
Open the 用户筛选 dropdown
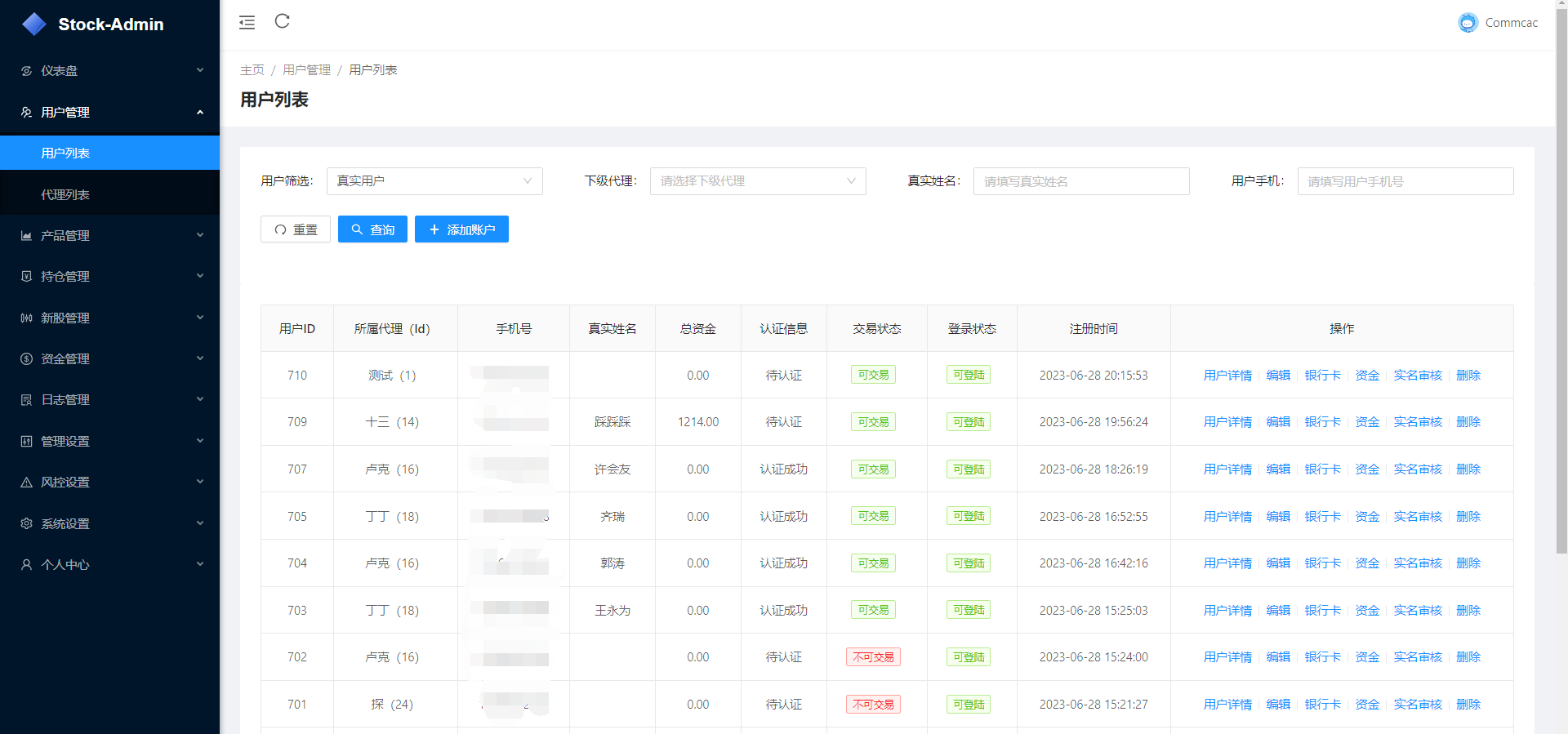click(x=434, y=181)
